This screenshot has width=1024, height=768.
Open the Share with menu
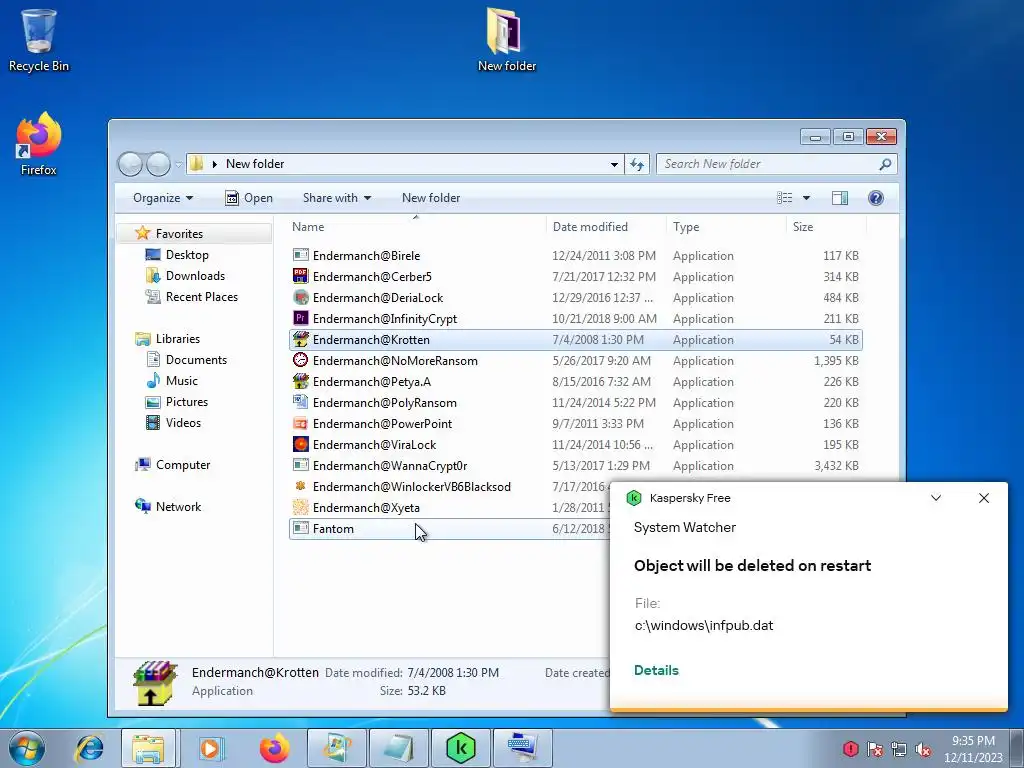336,198
